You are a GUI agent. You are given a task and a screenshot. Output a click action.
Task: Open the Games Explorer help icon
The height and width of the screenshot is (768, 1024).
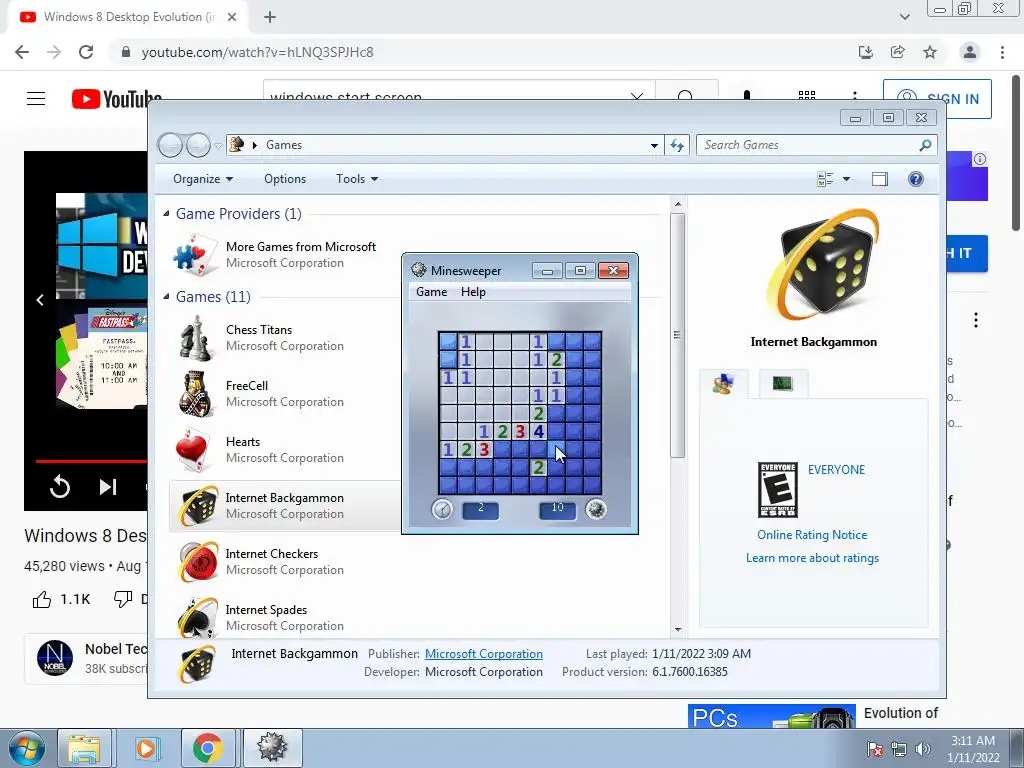[x=916, y=179]
